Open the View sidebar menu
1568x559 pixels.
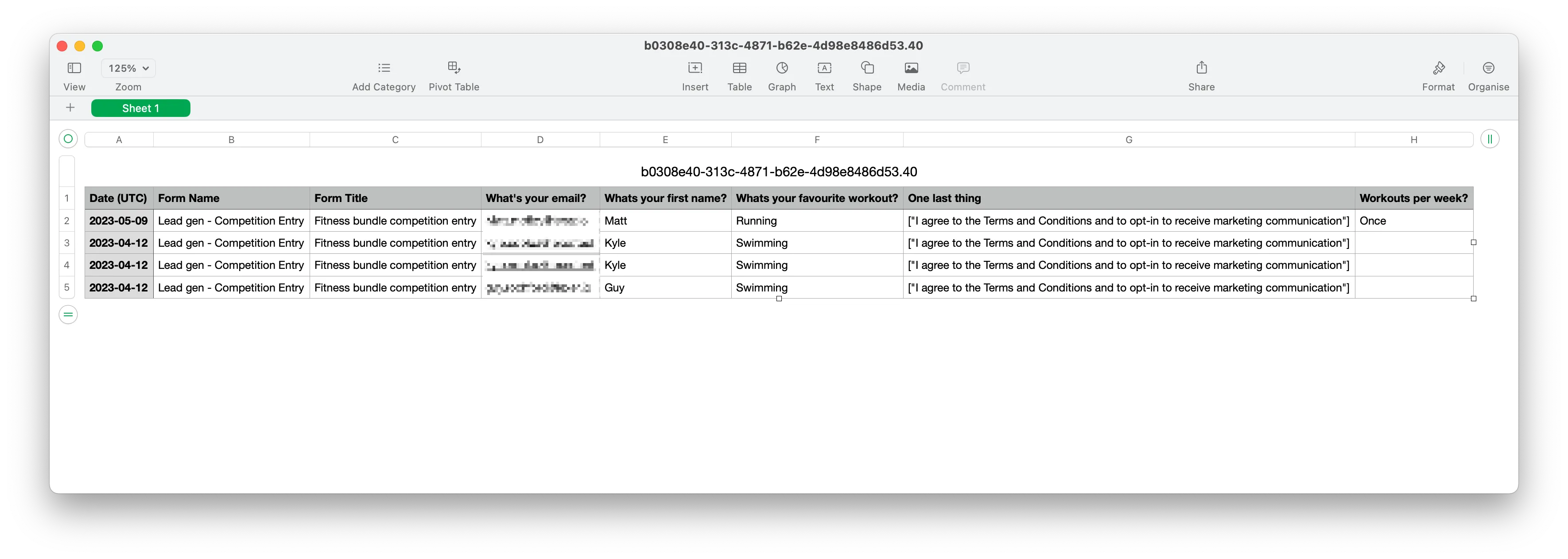[x=74, y=68]
